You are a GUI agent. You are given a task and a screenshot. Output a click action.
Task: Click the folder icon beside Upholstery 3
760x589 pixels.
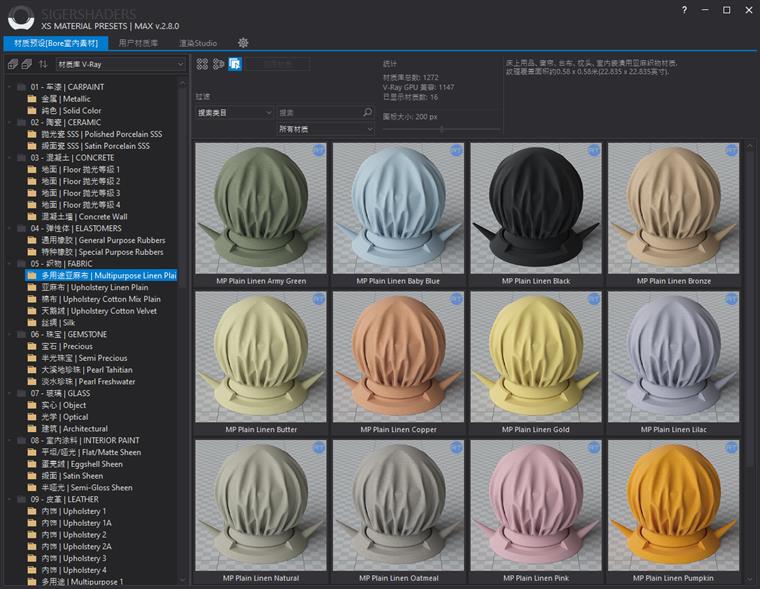32,558
